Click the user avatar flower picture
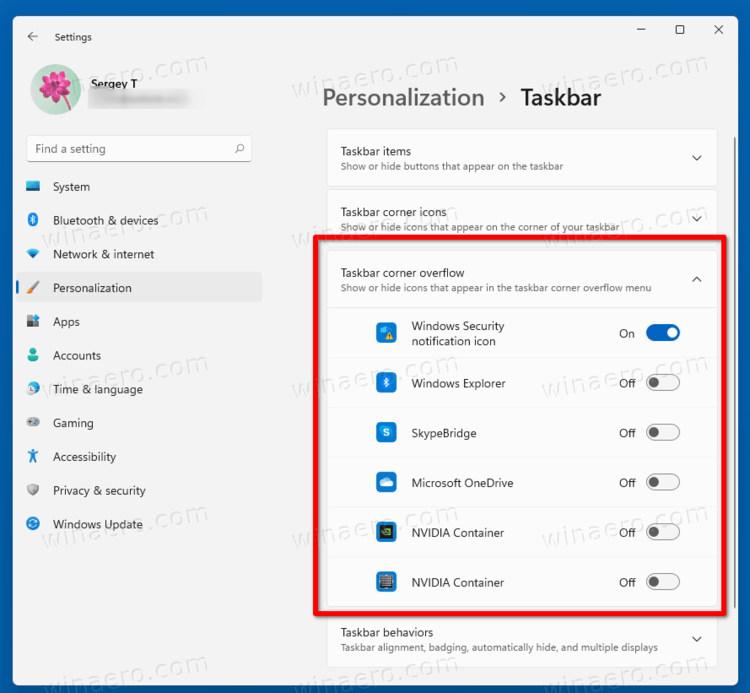 (56, 89)
